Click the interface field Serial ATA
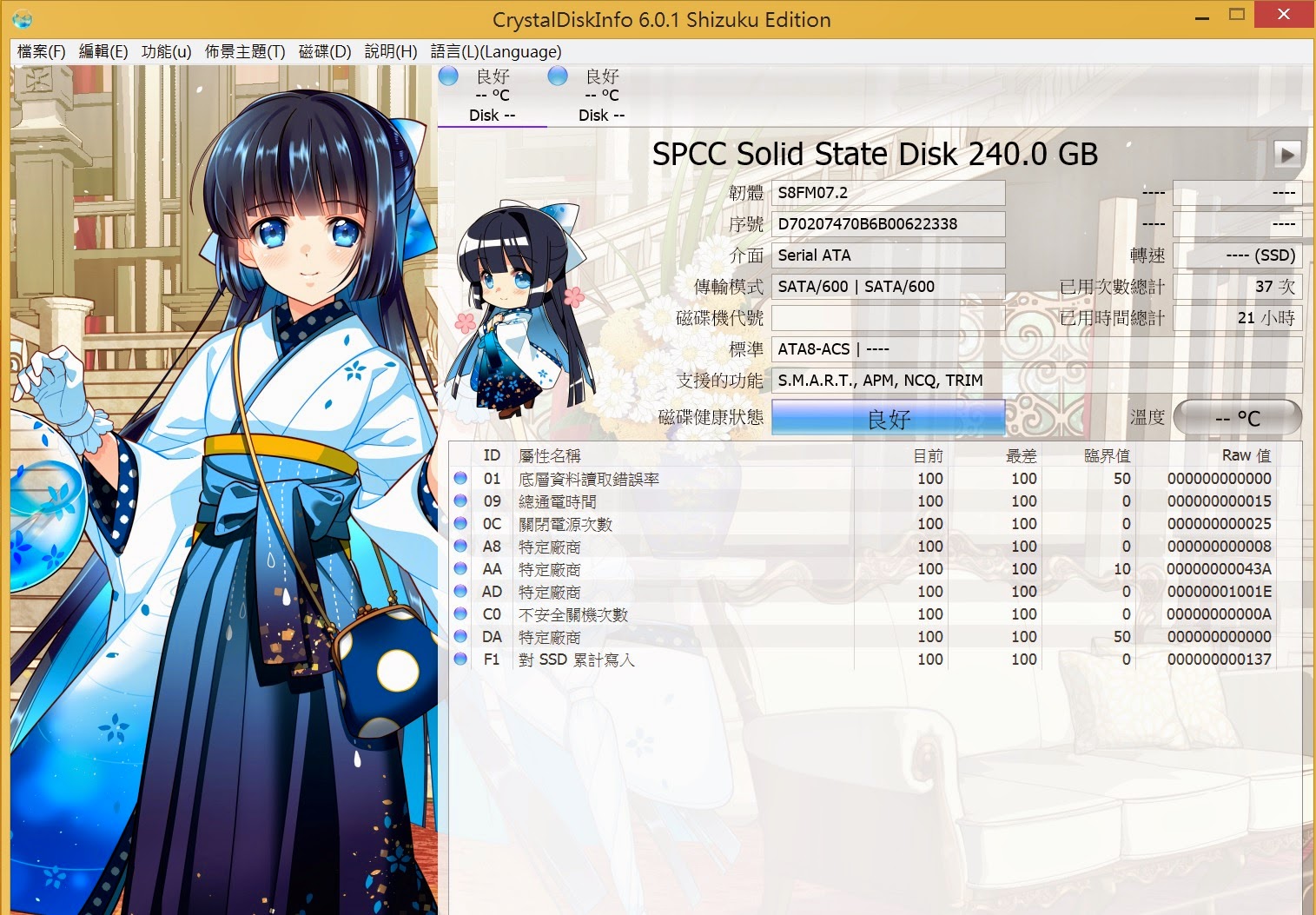 click(x=889, y=255)
